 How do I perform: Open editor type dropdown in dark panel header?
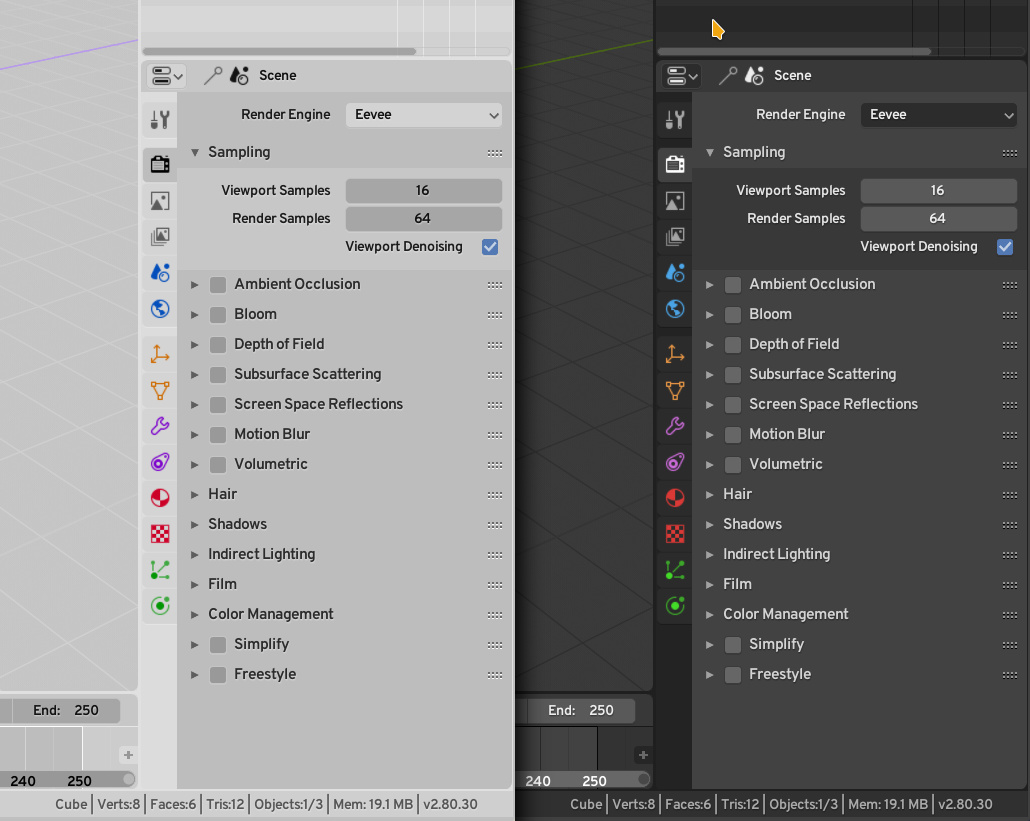pyautogui.click(x=682, y=76)
